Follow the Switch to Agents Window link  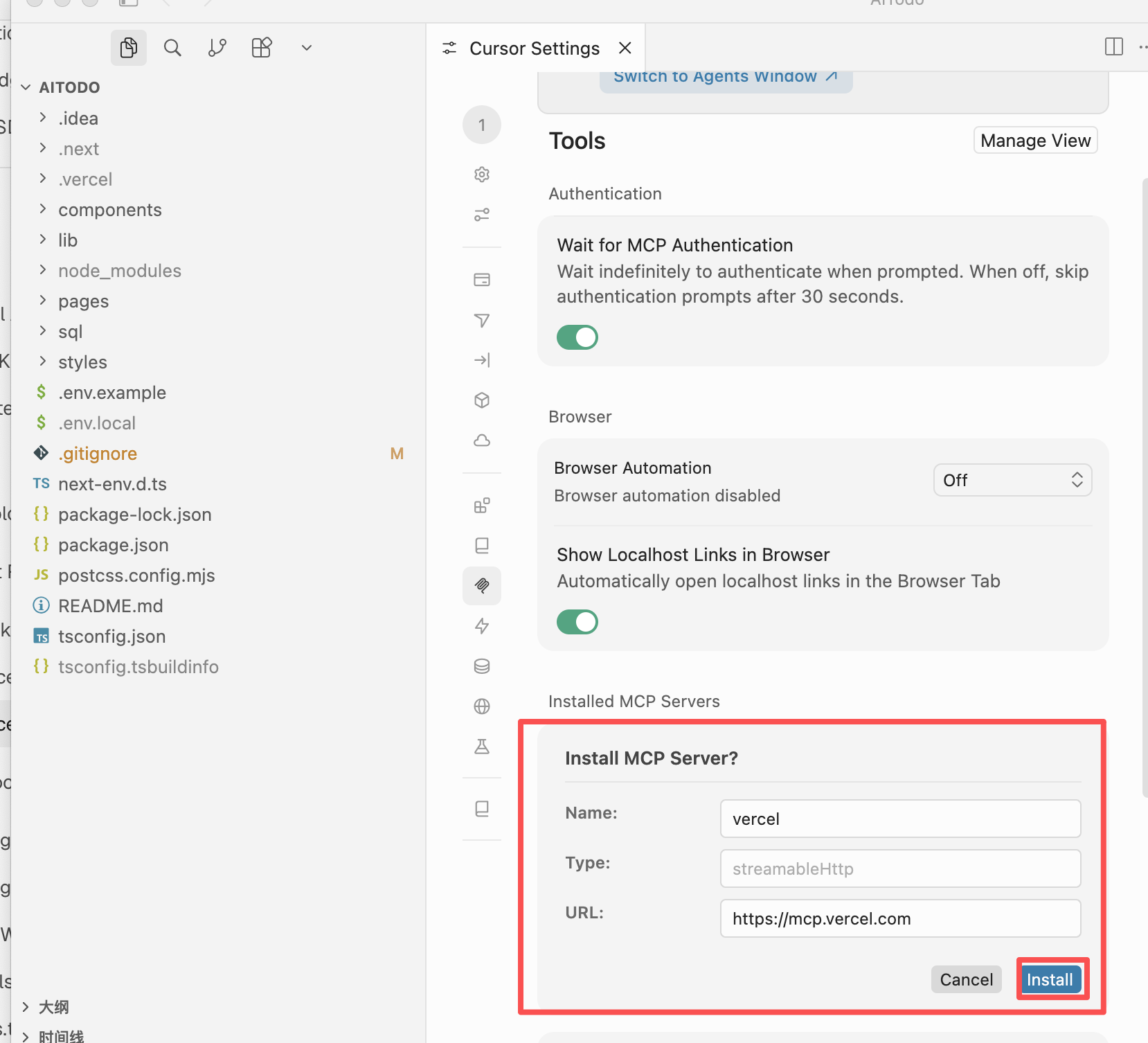[x=726, y=76]
